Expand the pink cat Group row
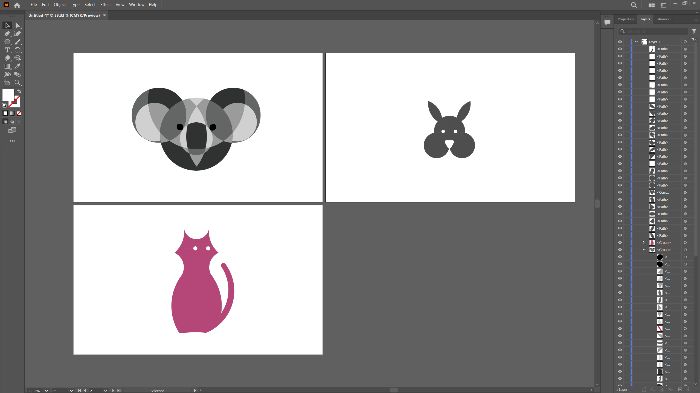Screen dimensions: 700x393 [644, 242]
